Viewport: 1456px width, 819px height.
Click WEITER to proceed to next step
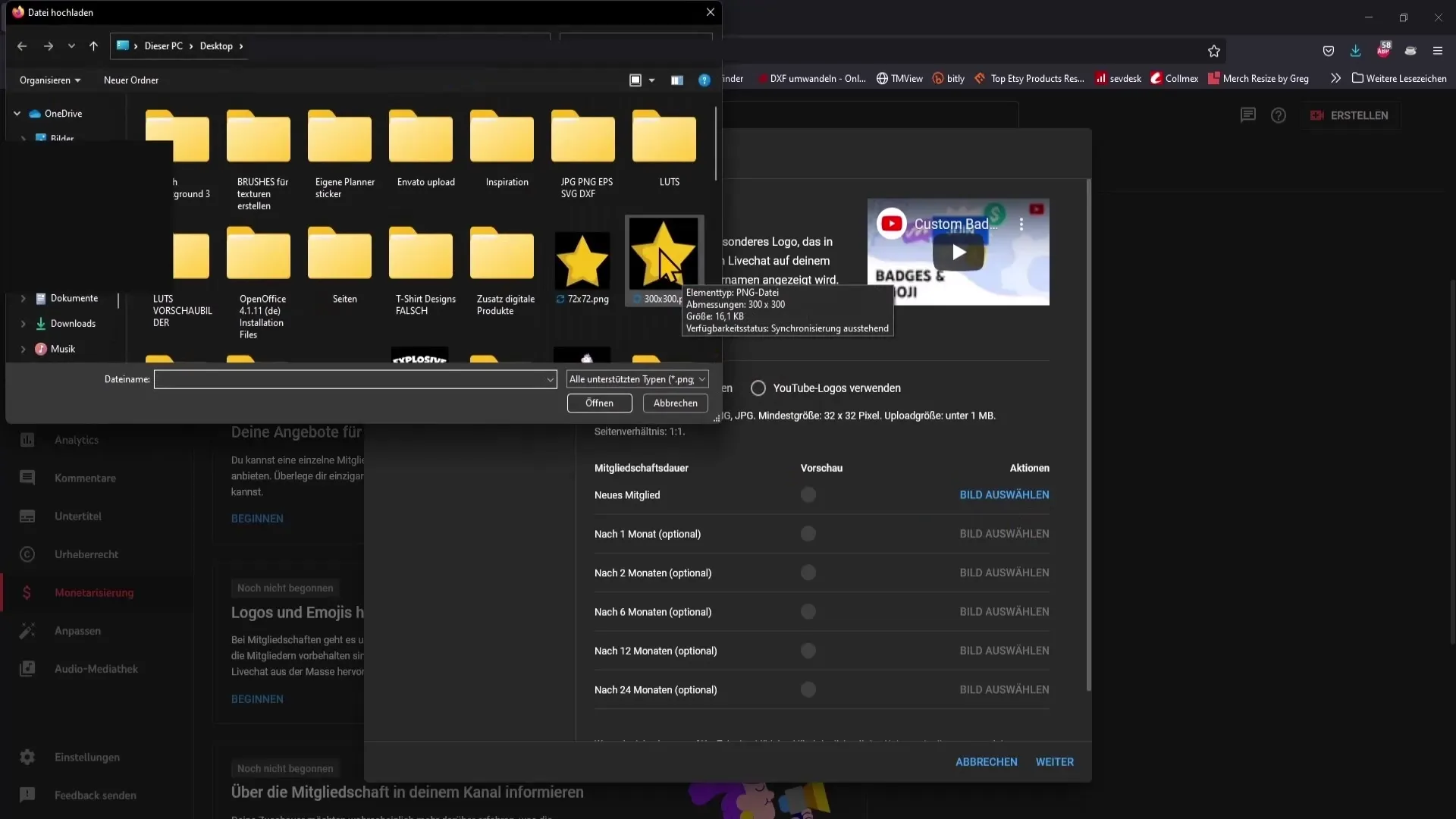point(1055,761)
